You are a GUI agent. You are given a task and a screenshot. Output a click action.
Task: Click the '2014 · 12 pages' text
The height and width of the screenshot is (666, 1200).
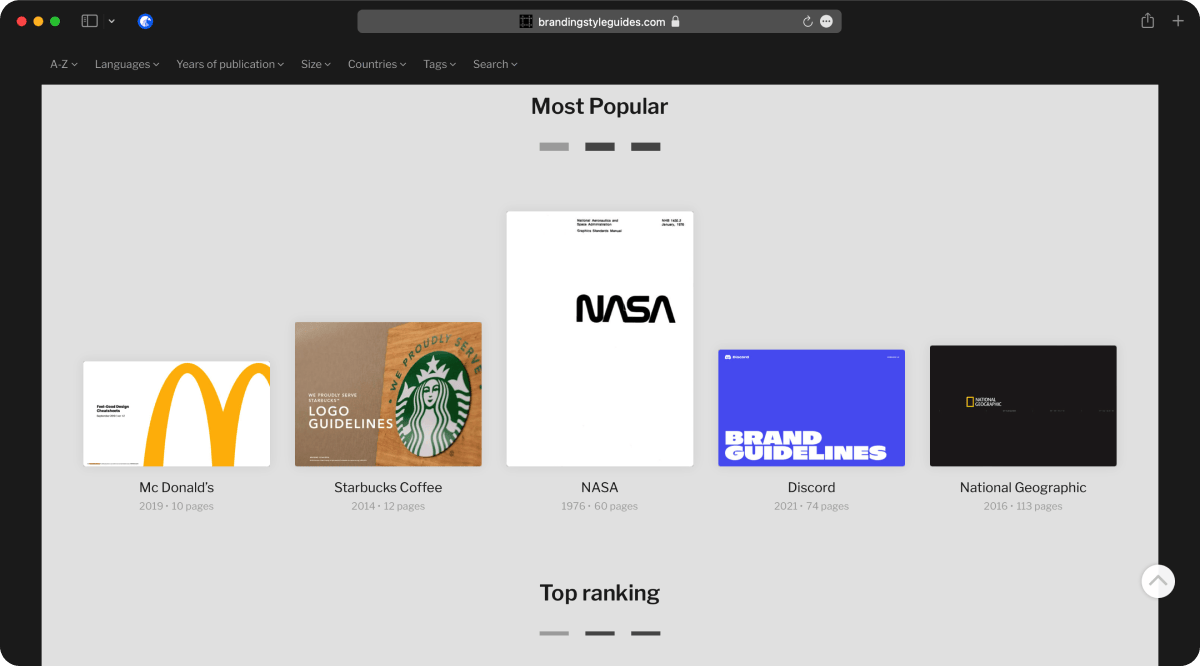click(388, 506)
